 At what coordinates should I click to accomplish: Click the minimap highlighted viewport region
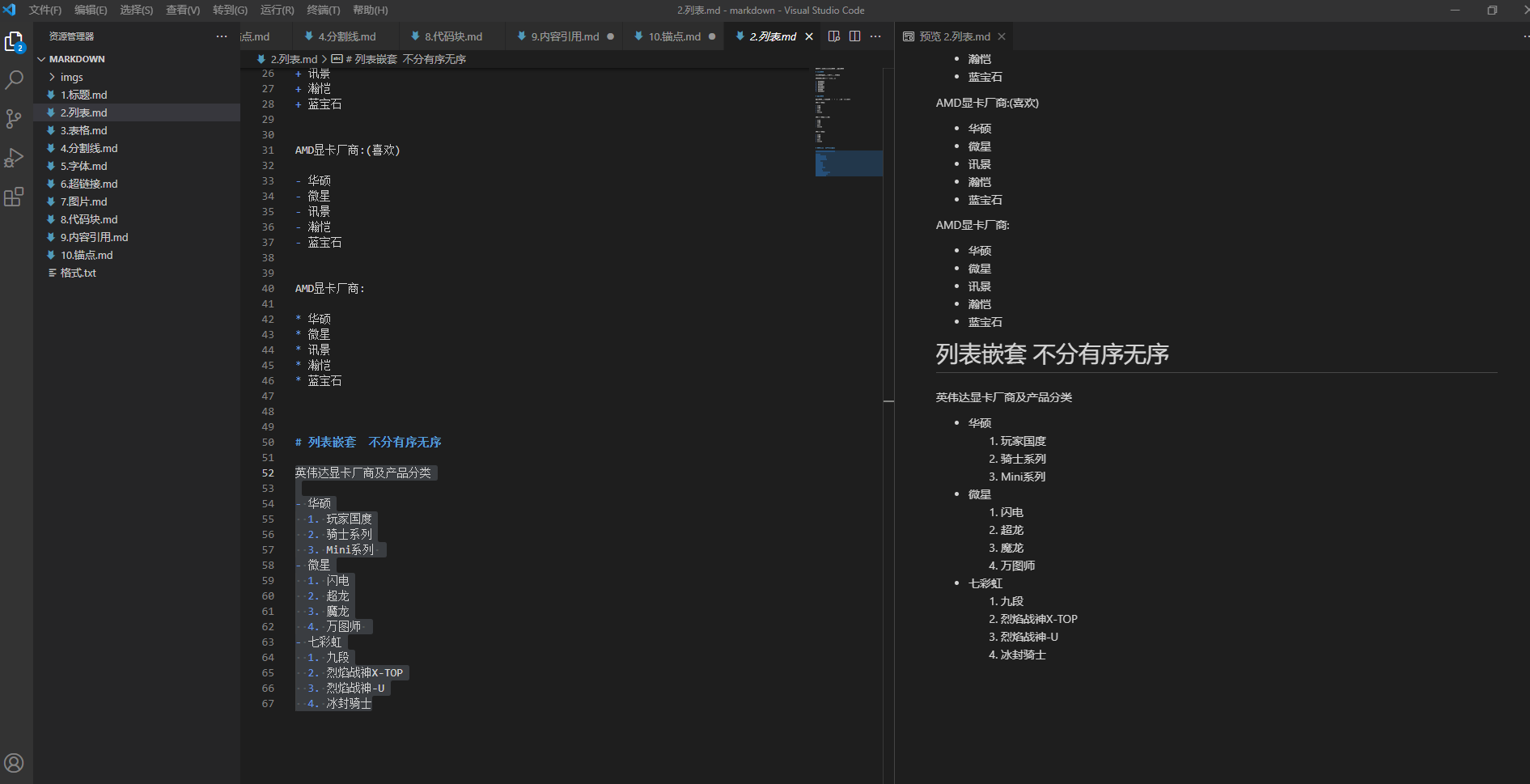tap(849, 163)
